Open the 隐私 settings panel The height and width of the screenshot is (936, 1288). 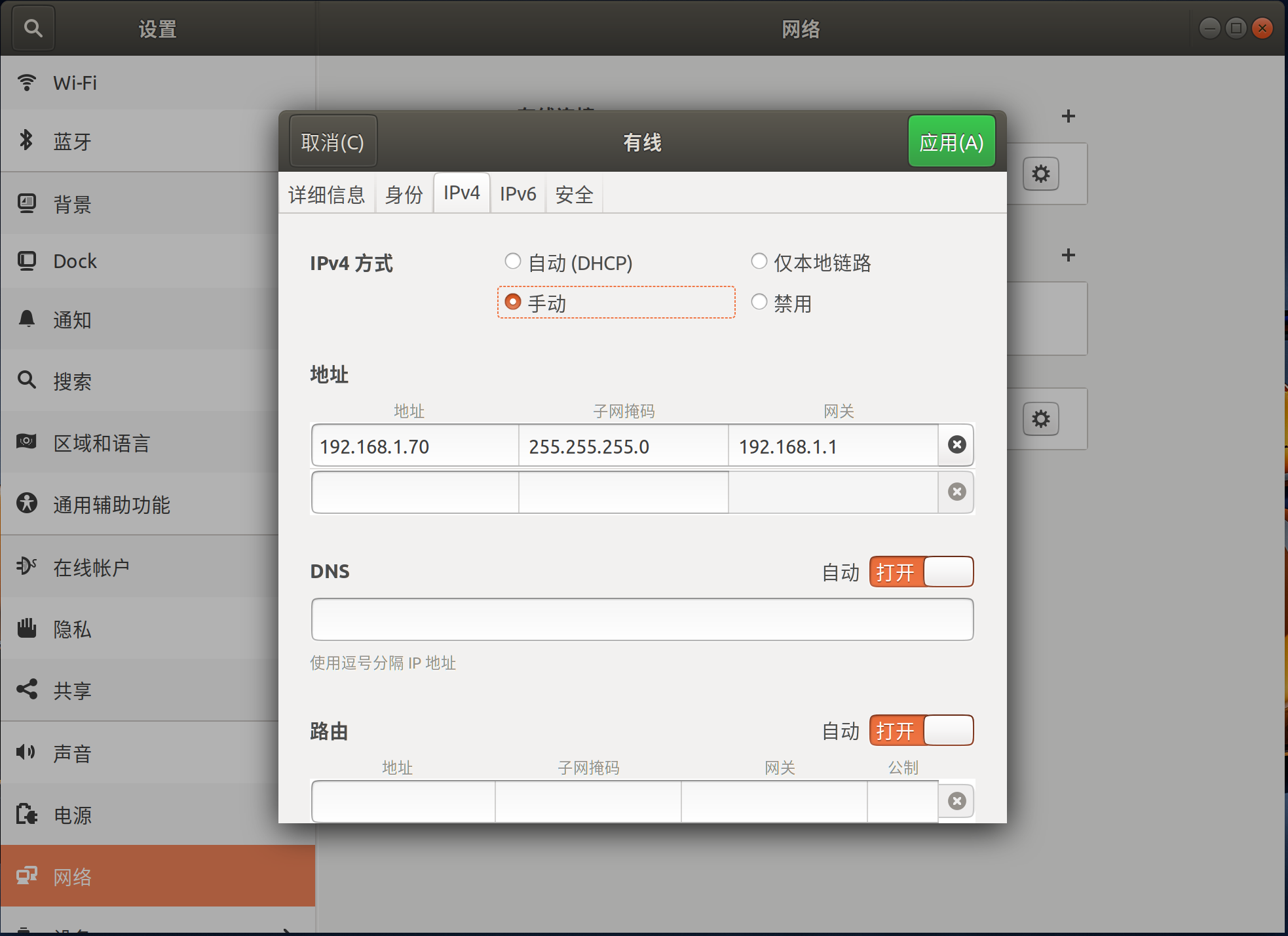72,629
